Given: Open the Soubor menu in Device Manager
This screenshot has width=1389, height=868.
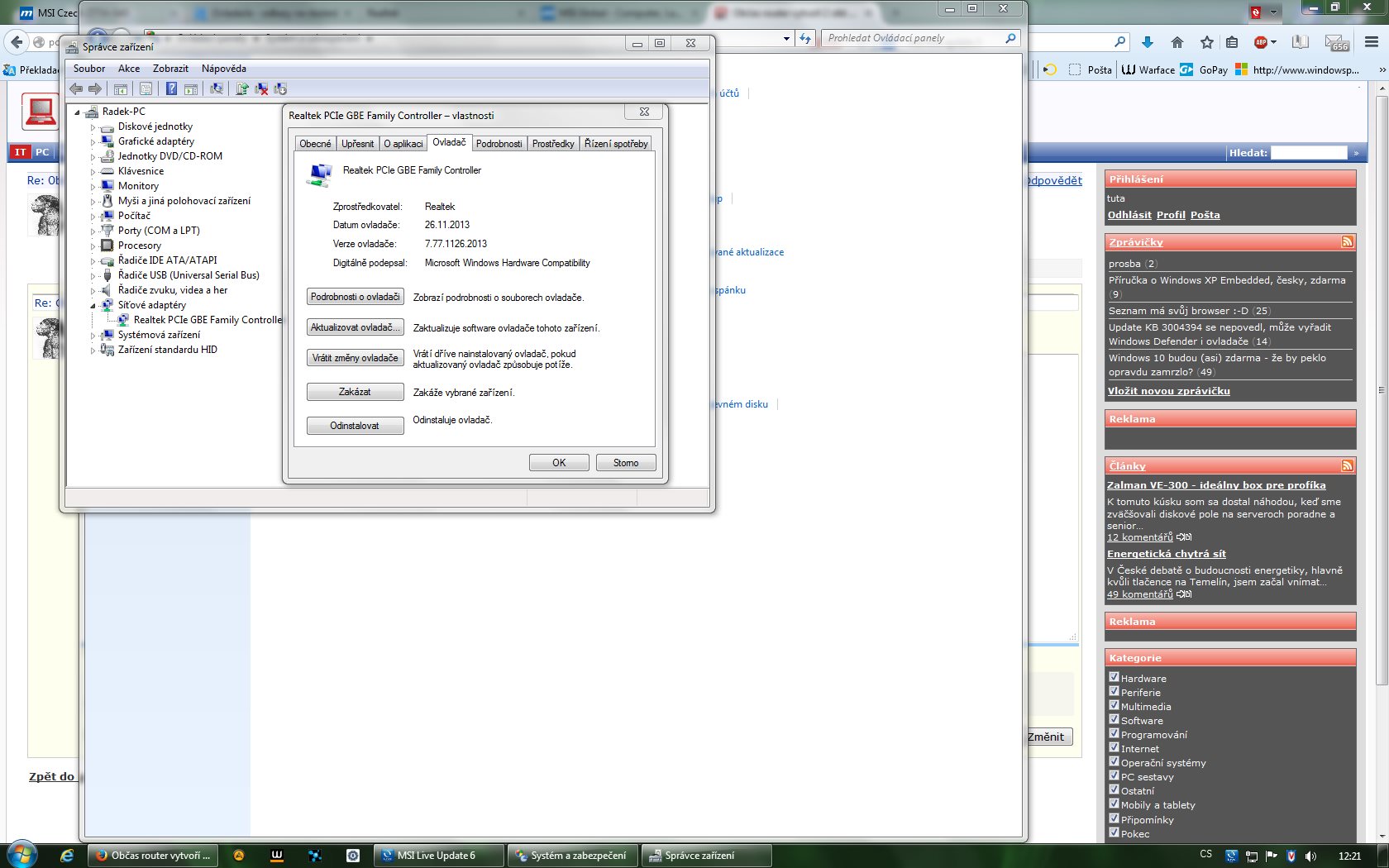Looking at the screenshot, I should pyautogui.click(x=89, y=69).
